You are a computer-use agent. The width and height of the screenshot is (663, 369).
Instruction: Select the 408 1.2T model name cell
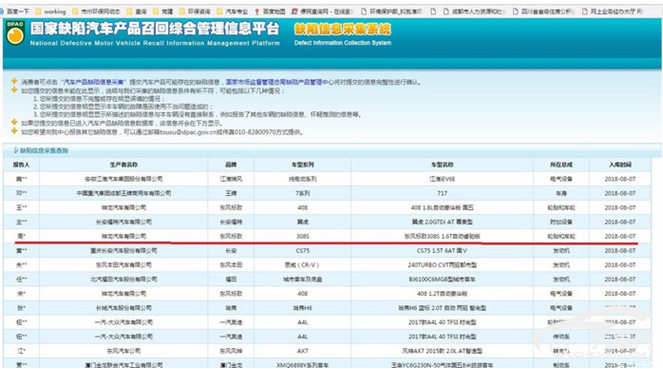tap(442, 294)
